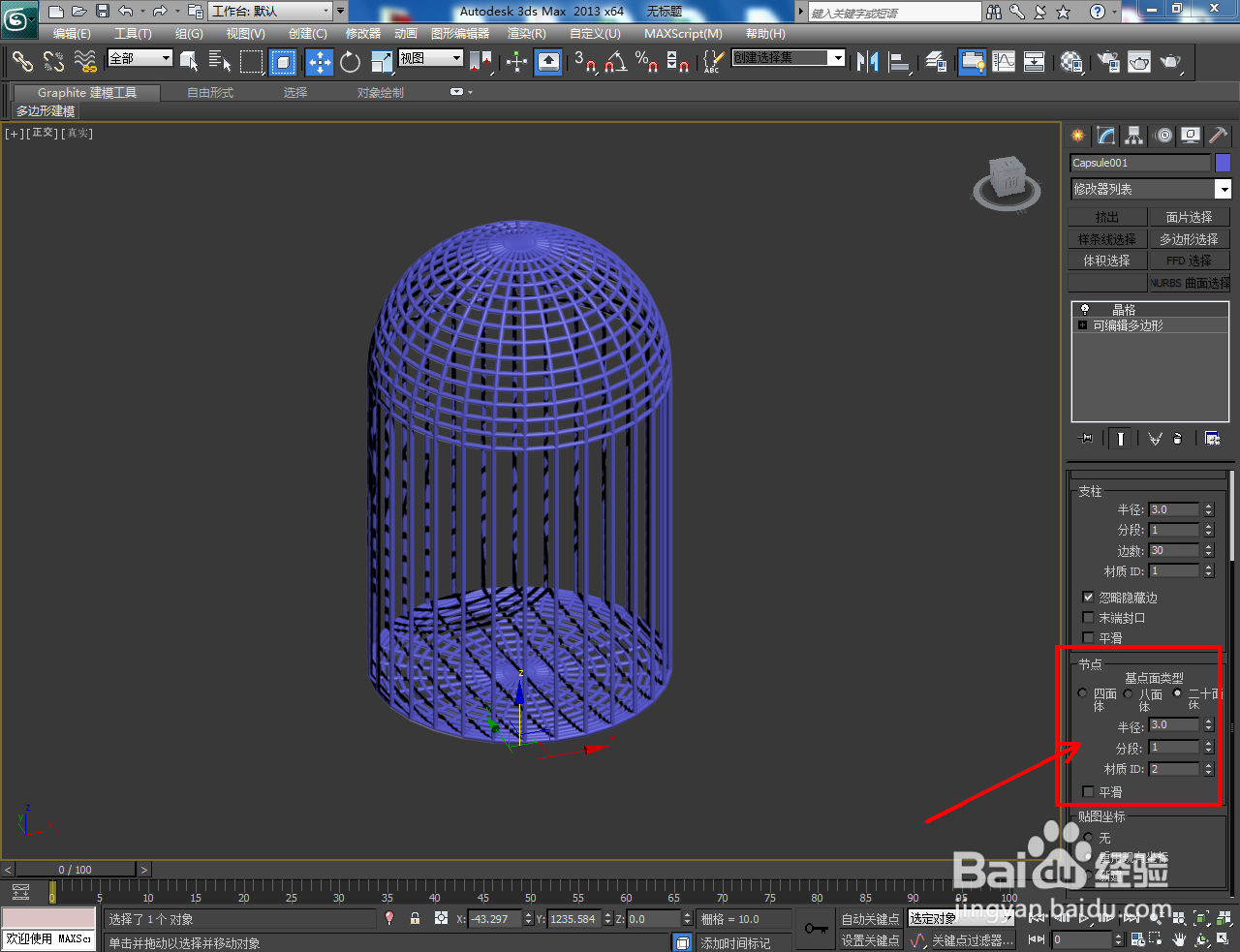Open the 渲染(R) menu
The height and width of the screenshot is (952, 1240).
tap(527, 34)
